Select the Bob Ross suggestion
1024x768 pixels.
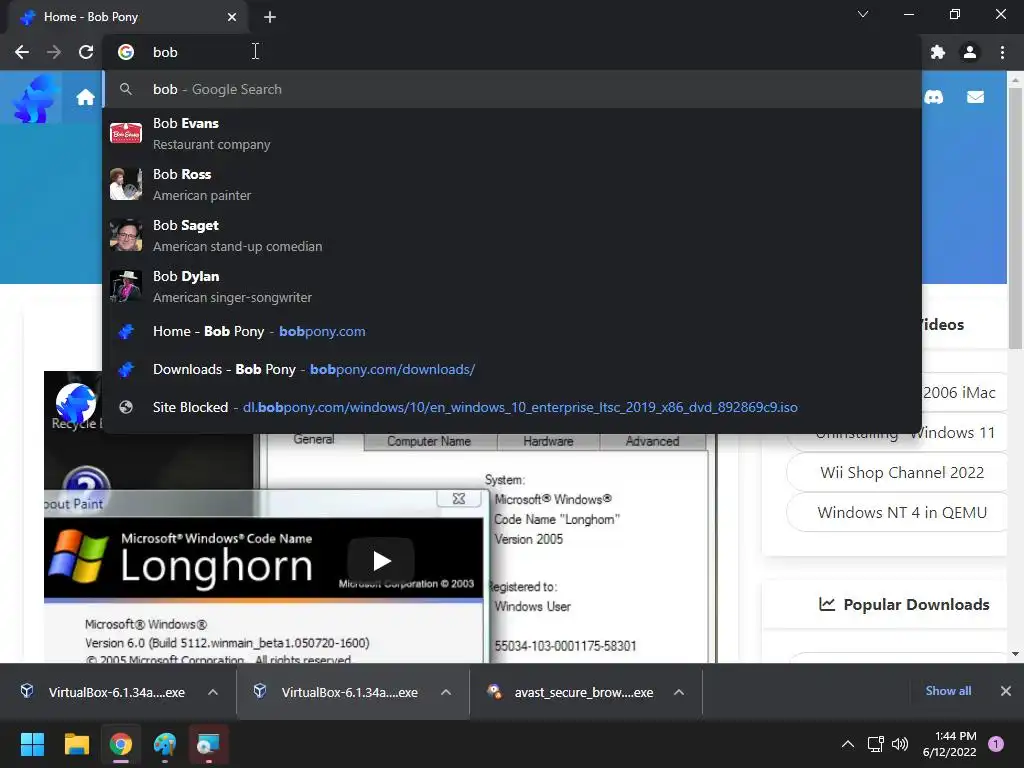[513, 184]
